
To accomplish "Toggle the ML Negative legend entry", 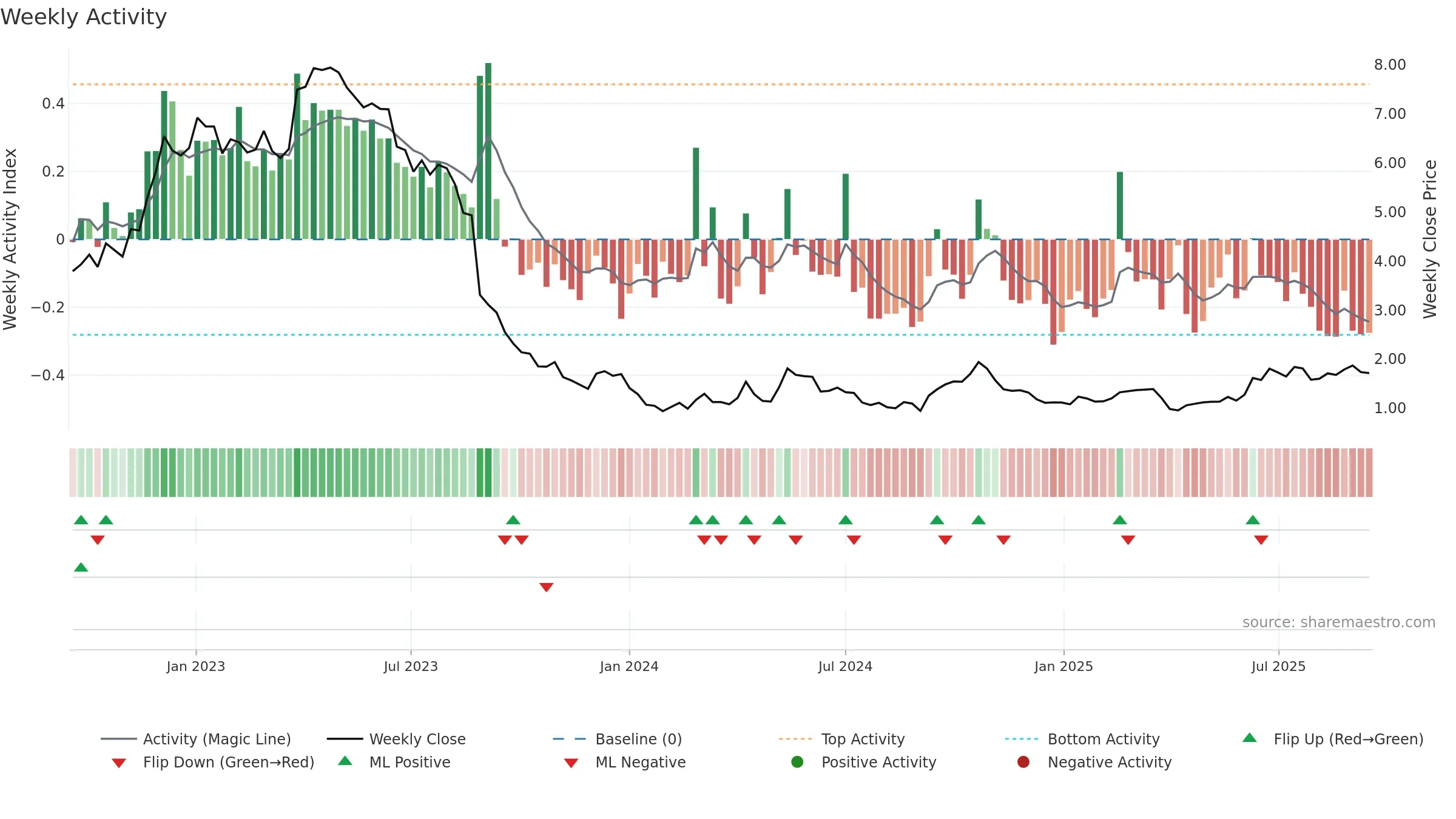I will 625,762.
